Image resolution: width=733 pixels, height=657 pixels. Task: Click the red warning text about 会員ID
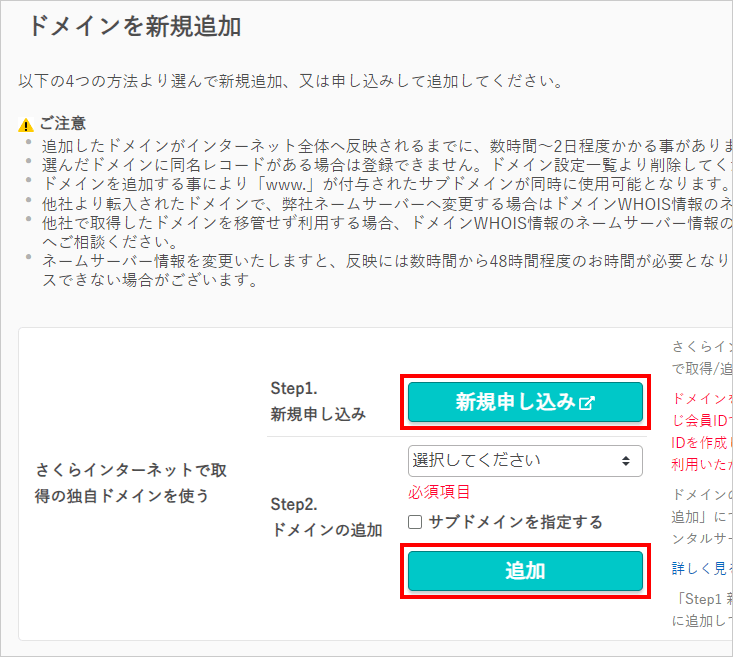(x=702, y=431)
